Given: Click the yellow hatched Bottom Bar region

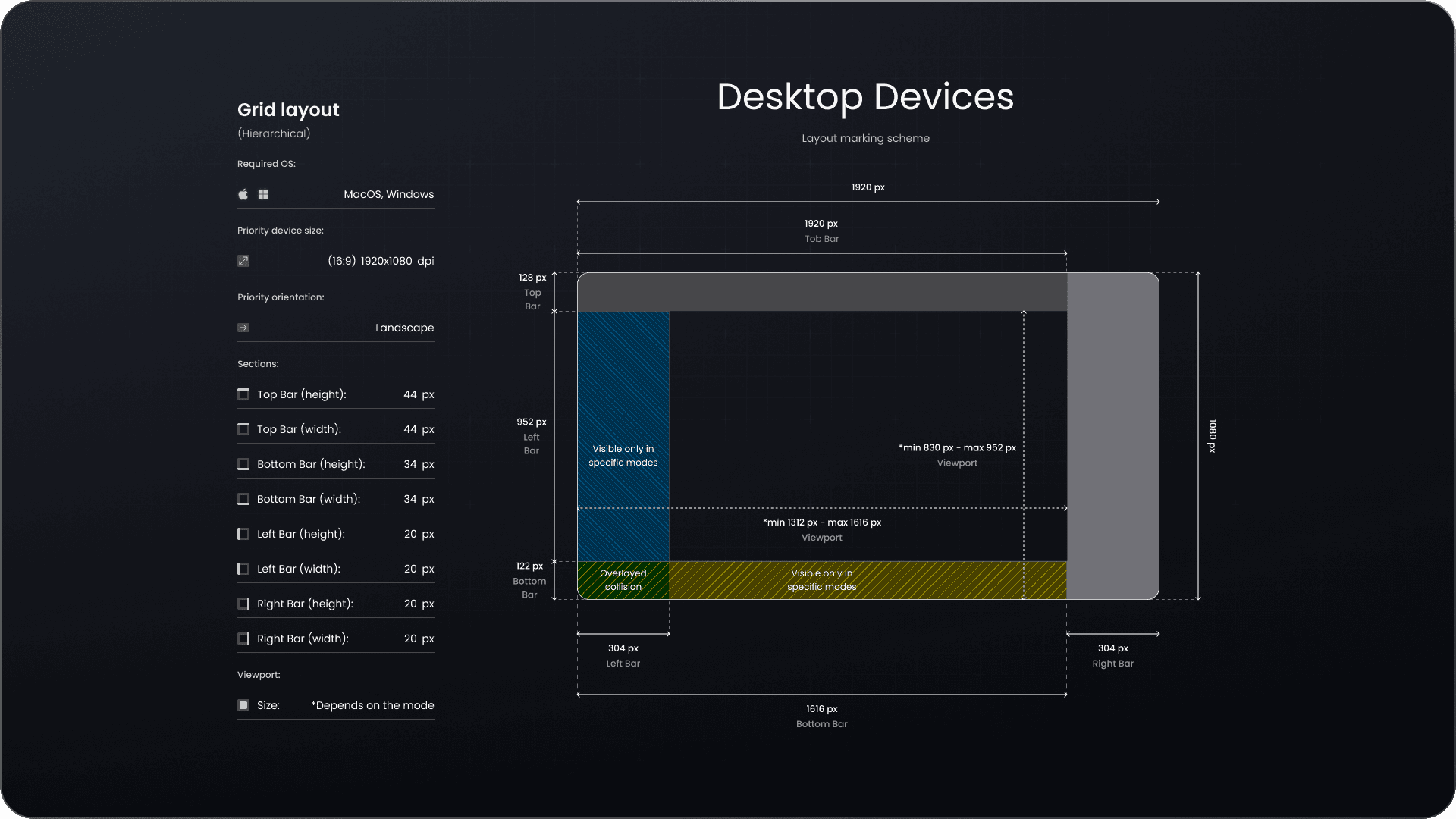Looking at the screenshot, I should [910, 580].
